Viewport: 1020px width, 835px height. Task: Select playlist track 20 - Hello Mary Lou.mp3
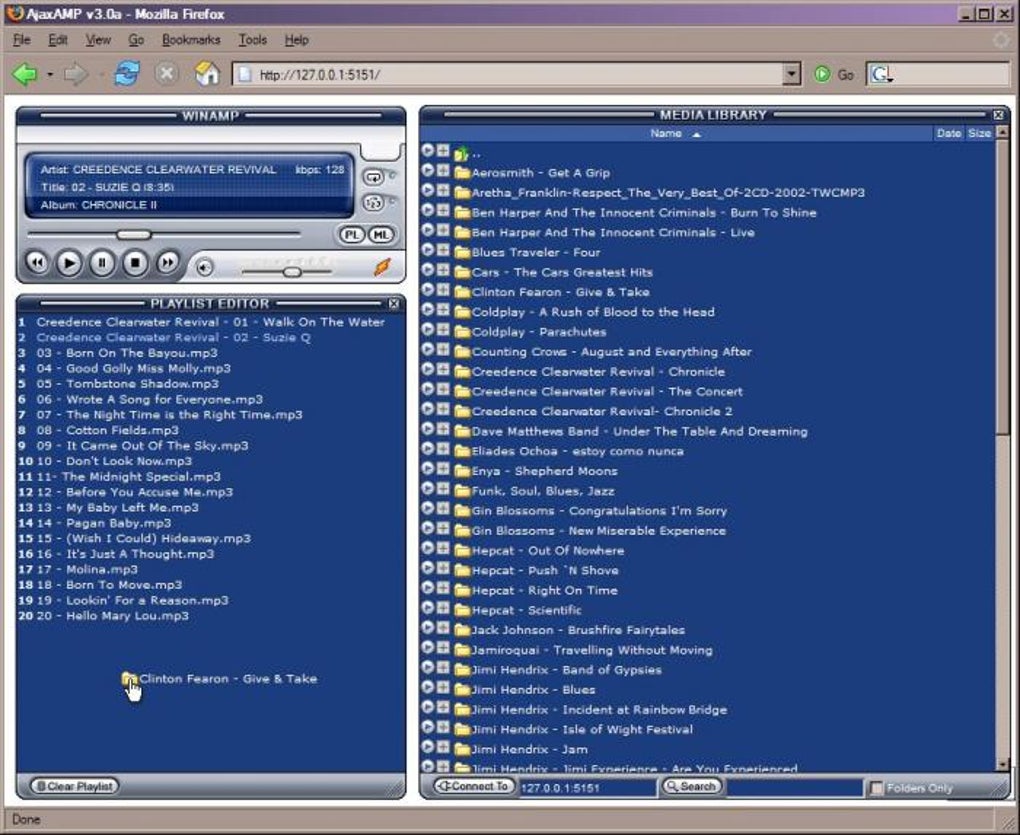coord(113,616)
